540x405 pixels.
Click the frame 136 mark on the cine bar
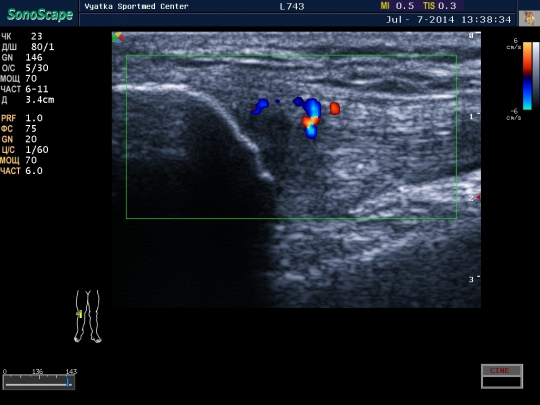pos(38,372)
